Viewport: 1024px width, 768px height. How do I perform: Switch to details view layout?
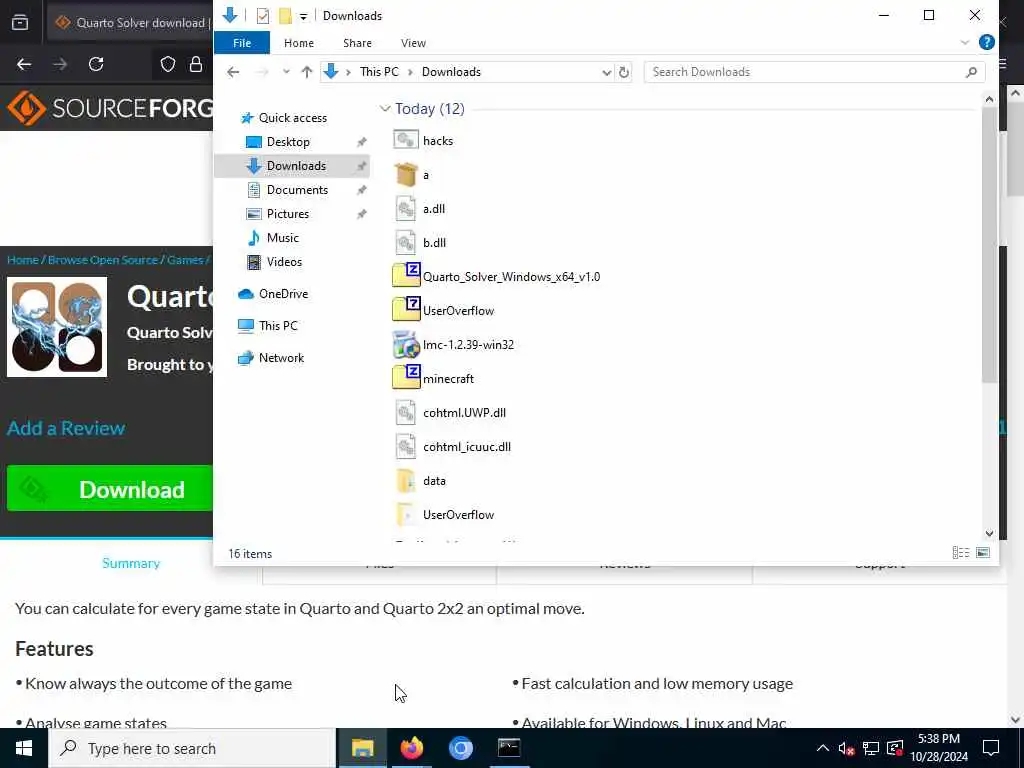961,553
